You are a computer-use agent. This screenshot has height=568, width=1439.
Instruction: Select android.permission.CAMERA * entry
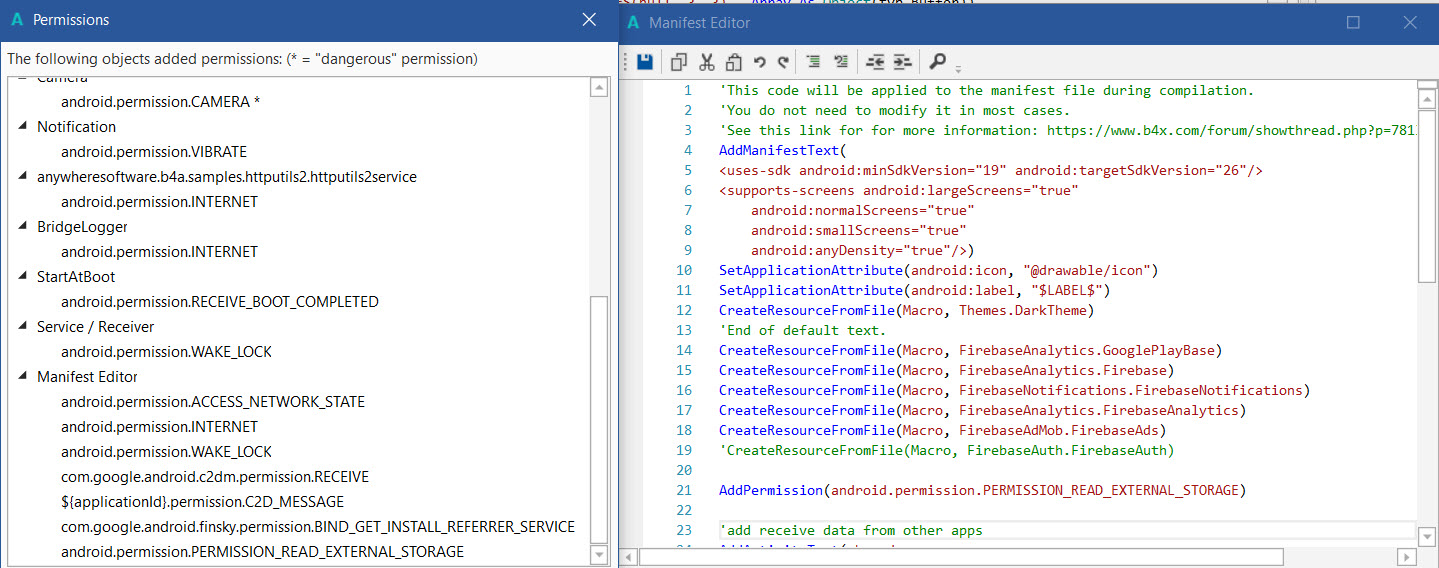pos(160,102)
